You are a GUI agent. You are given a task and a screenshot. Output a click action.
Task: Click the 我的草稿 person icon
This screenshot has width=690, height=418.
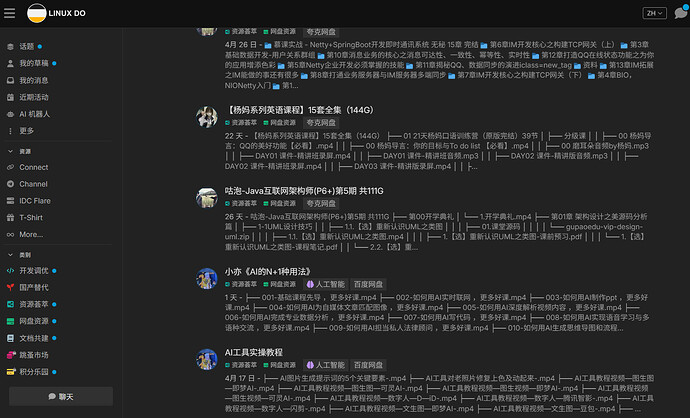(10, 63)
